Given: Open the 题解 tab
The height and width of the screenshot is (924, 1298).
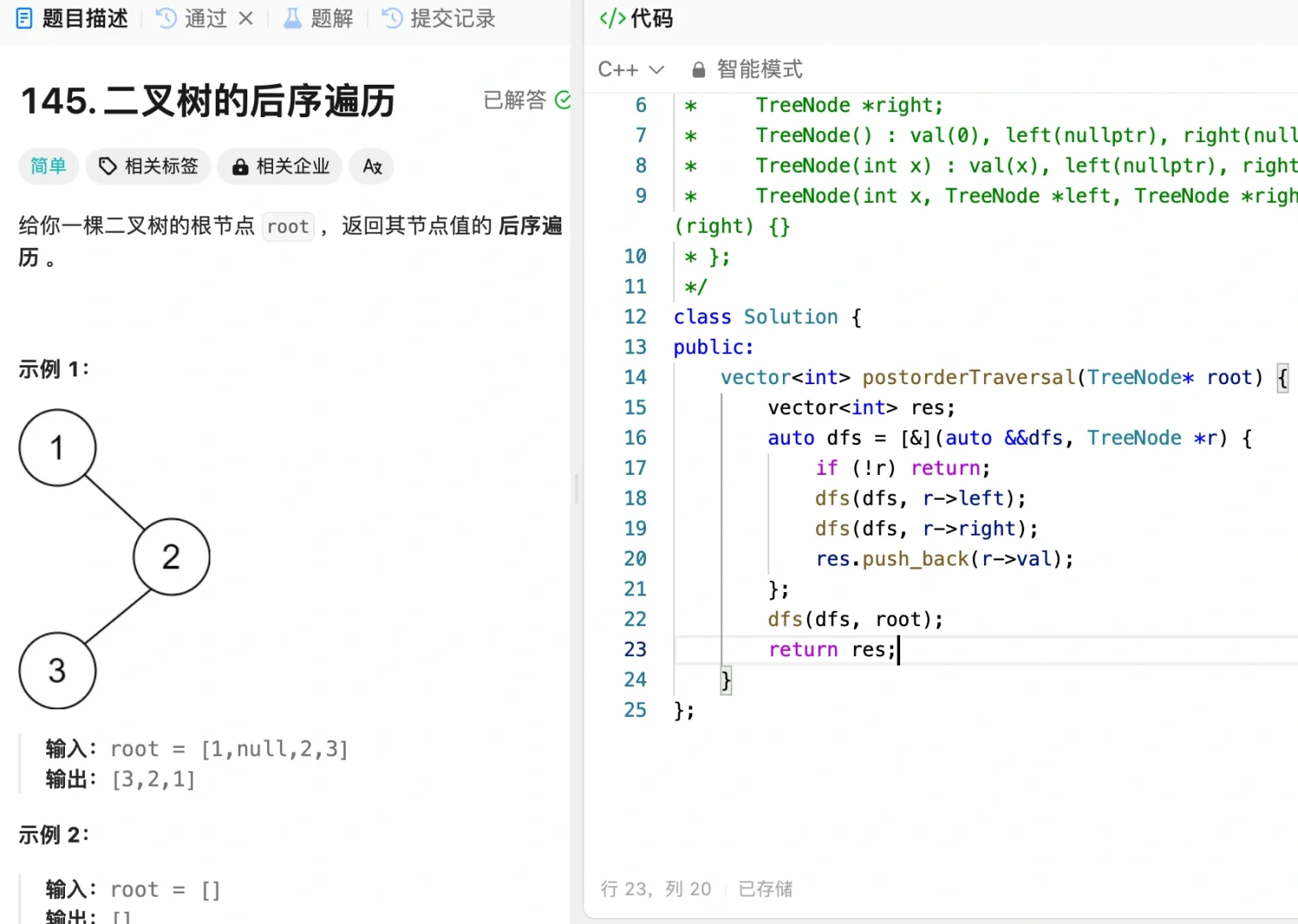Looking at the screenshot, I should pyautogui.click(x=318, y=18).
